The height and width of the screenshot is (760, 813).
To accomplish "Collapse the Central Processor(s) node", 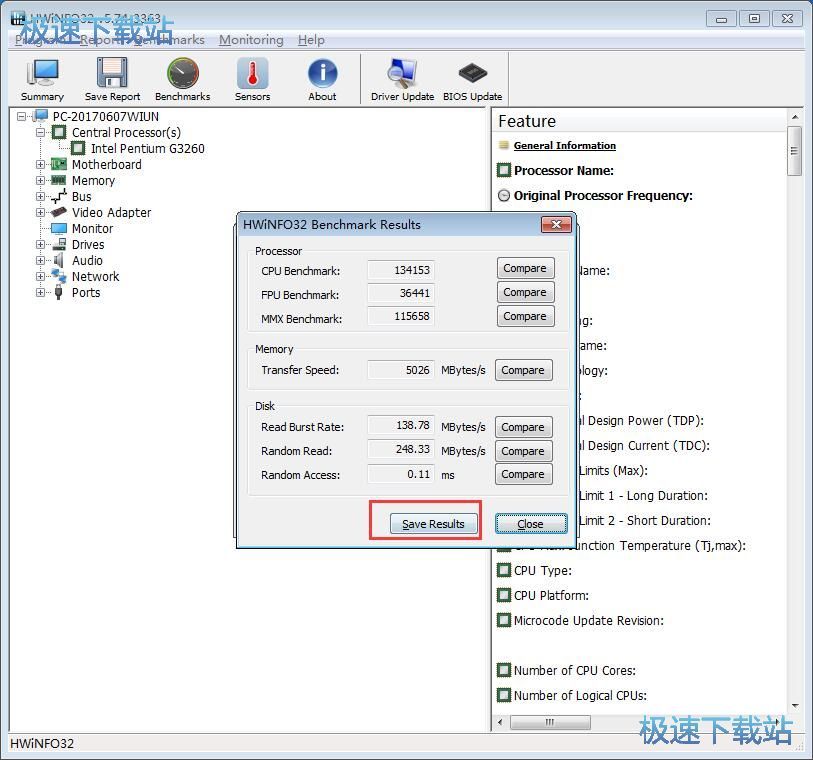I will coord(40,132).
